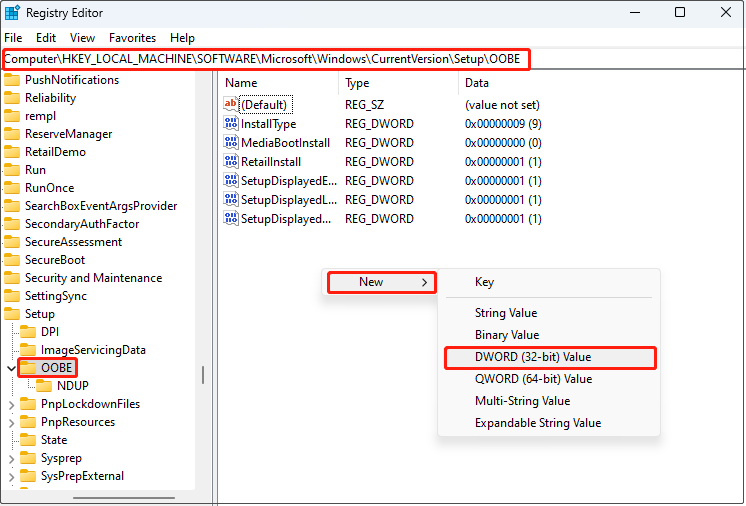Click the PushNotifications folder icon
Viewport: 746px width, 506px height.
(12, 79)
